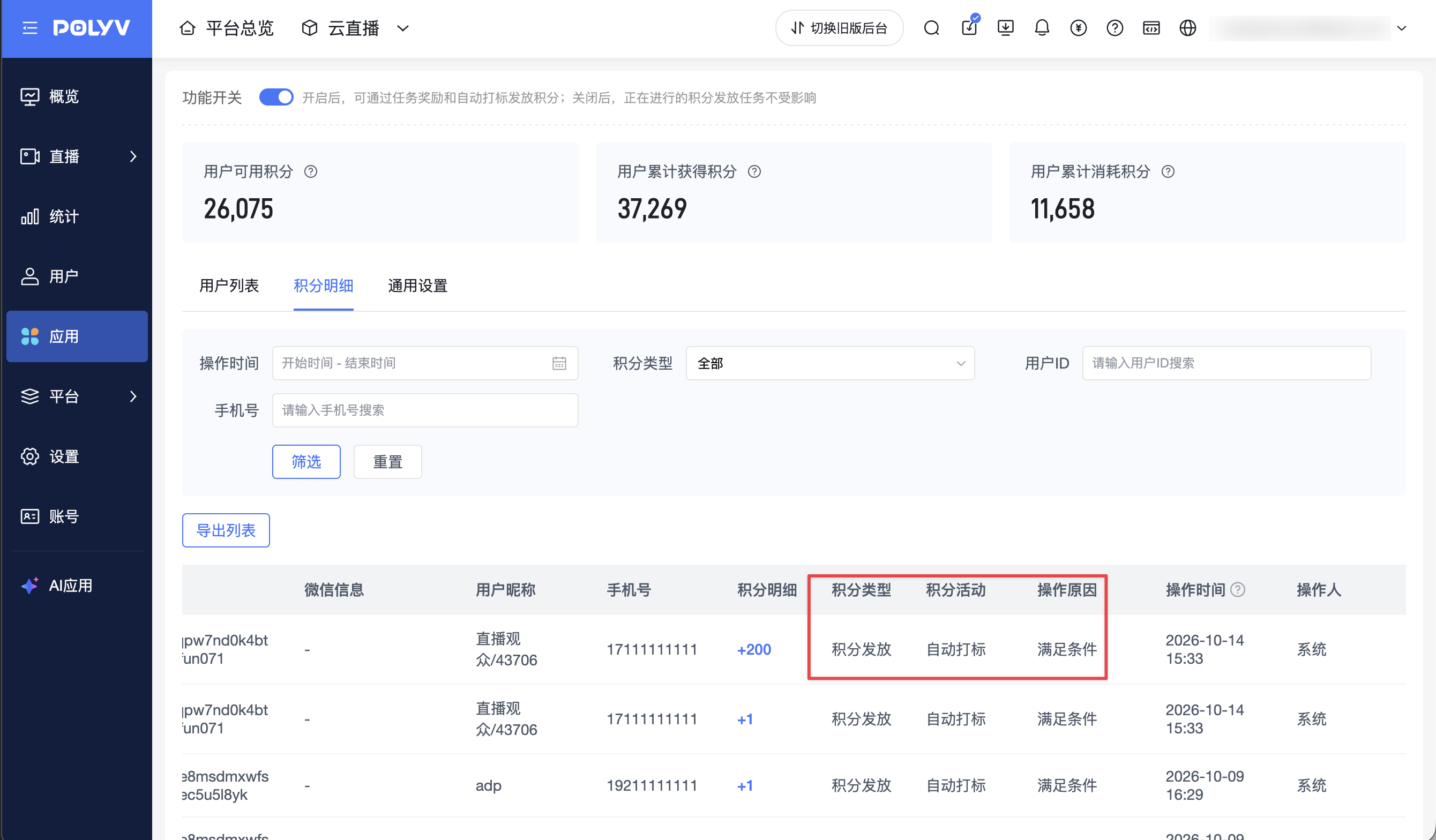Click the 用户可用积分 value 26,075

click(x=238, y=208)
